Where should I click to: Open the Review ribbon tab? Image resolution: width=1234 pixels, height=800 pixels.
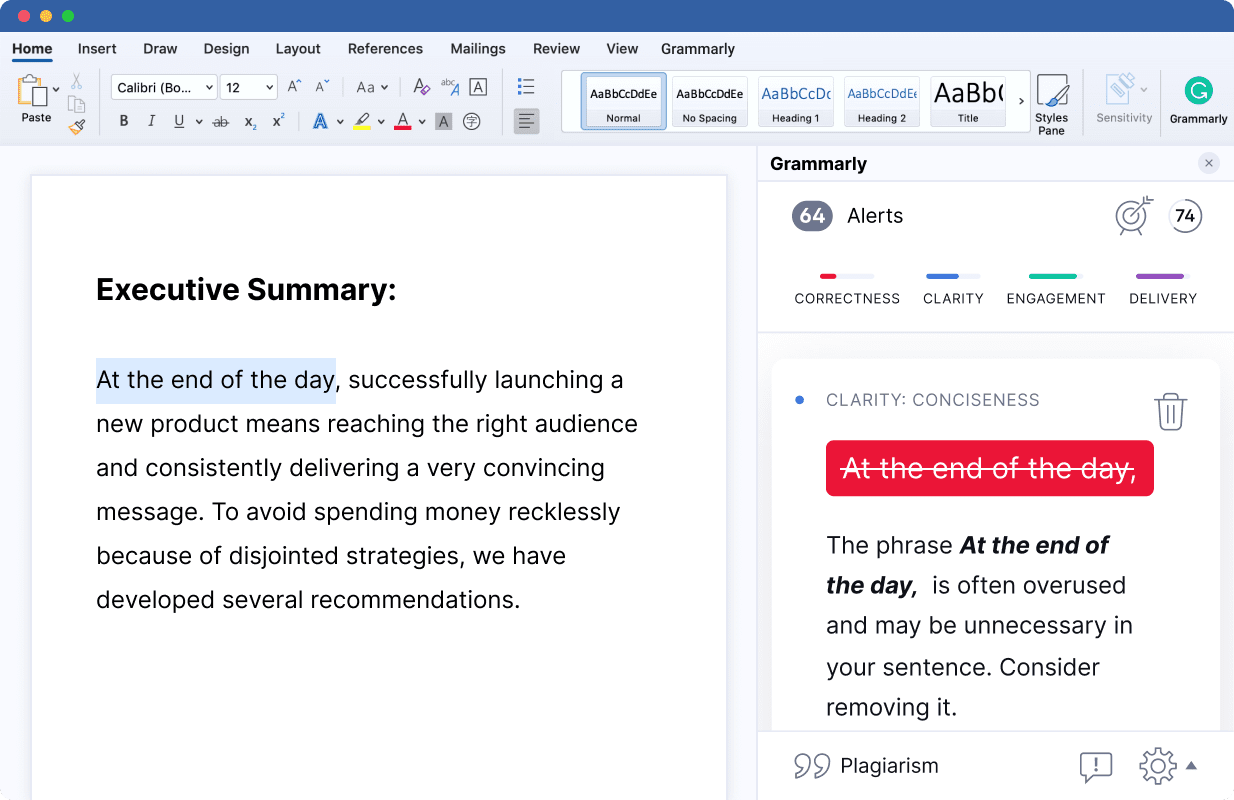[x=556, y=48]
